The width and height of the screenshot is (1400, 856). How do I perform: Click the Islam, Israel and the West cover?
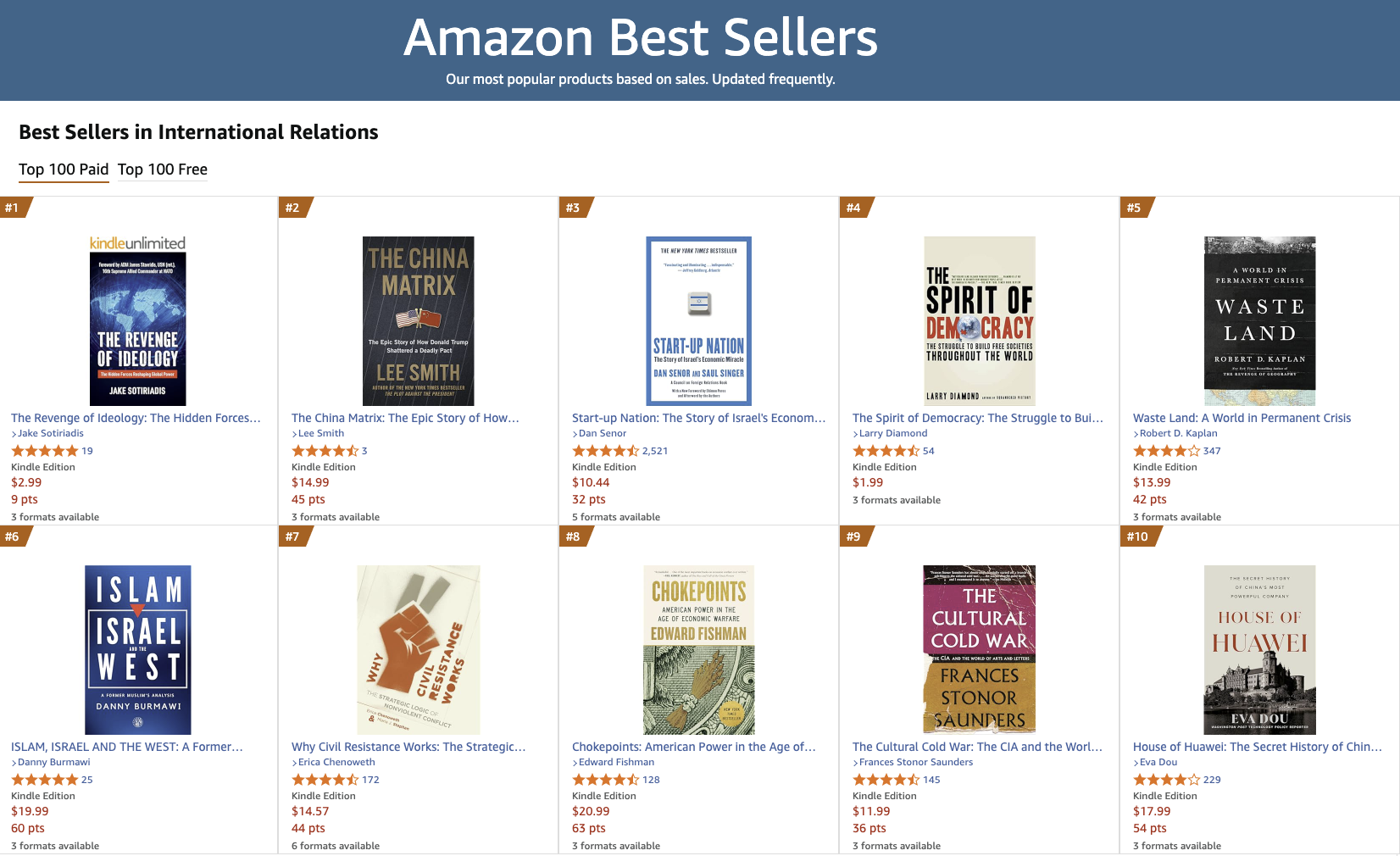tap(138, 650)
